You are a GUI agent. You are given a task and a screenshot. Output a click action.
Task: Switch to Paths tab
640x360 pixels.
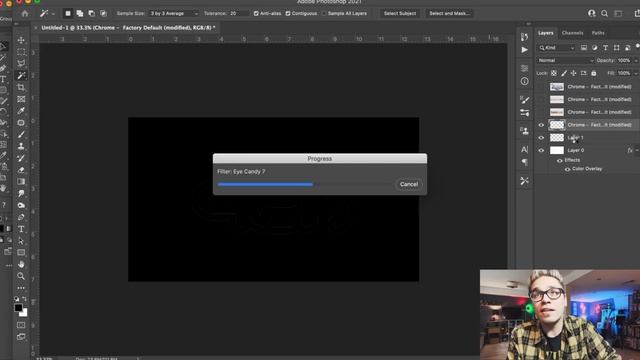598,33
